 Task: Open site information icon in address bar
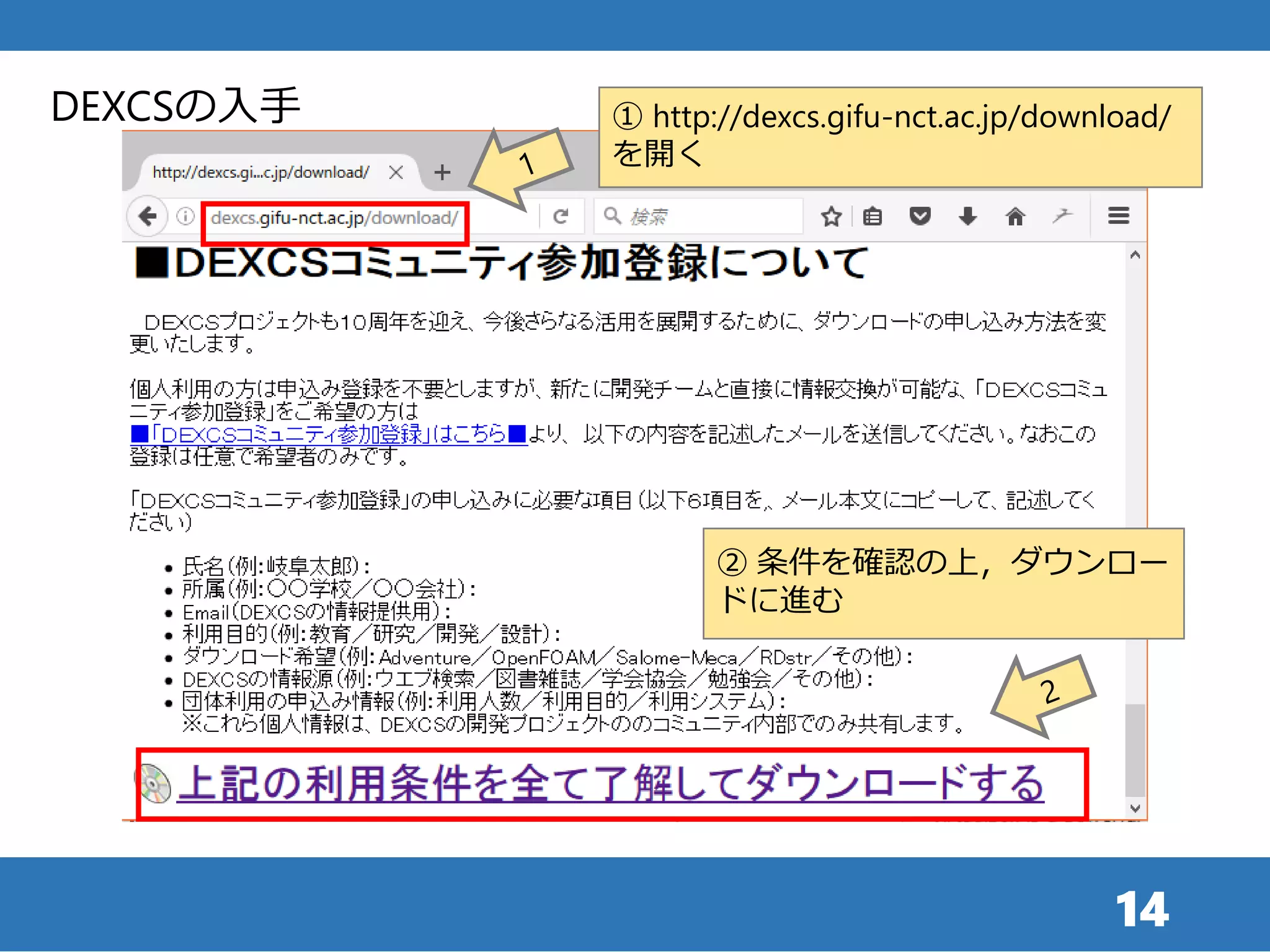pos(185,216)
